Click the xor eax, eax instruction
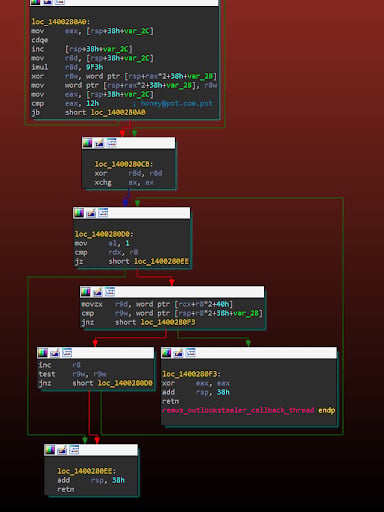 (196, 383)
